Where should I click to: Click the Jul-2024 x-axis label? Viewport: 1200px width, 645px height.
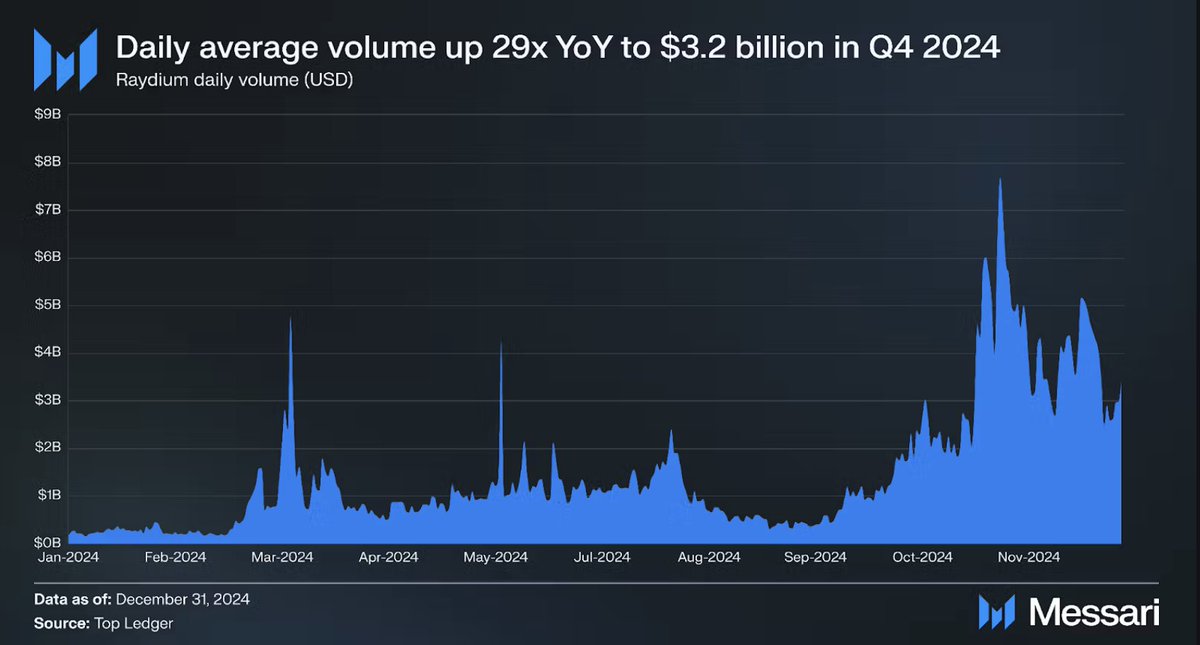coord(603,557)
